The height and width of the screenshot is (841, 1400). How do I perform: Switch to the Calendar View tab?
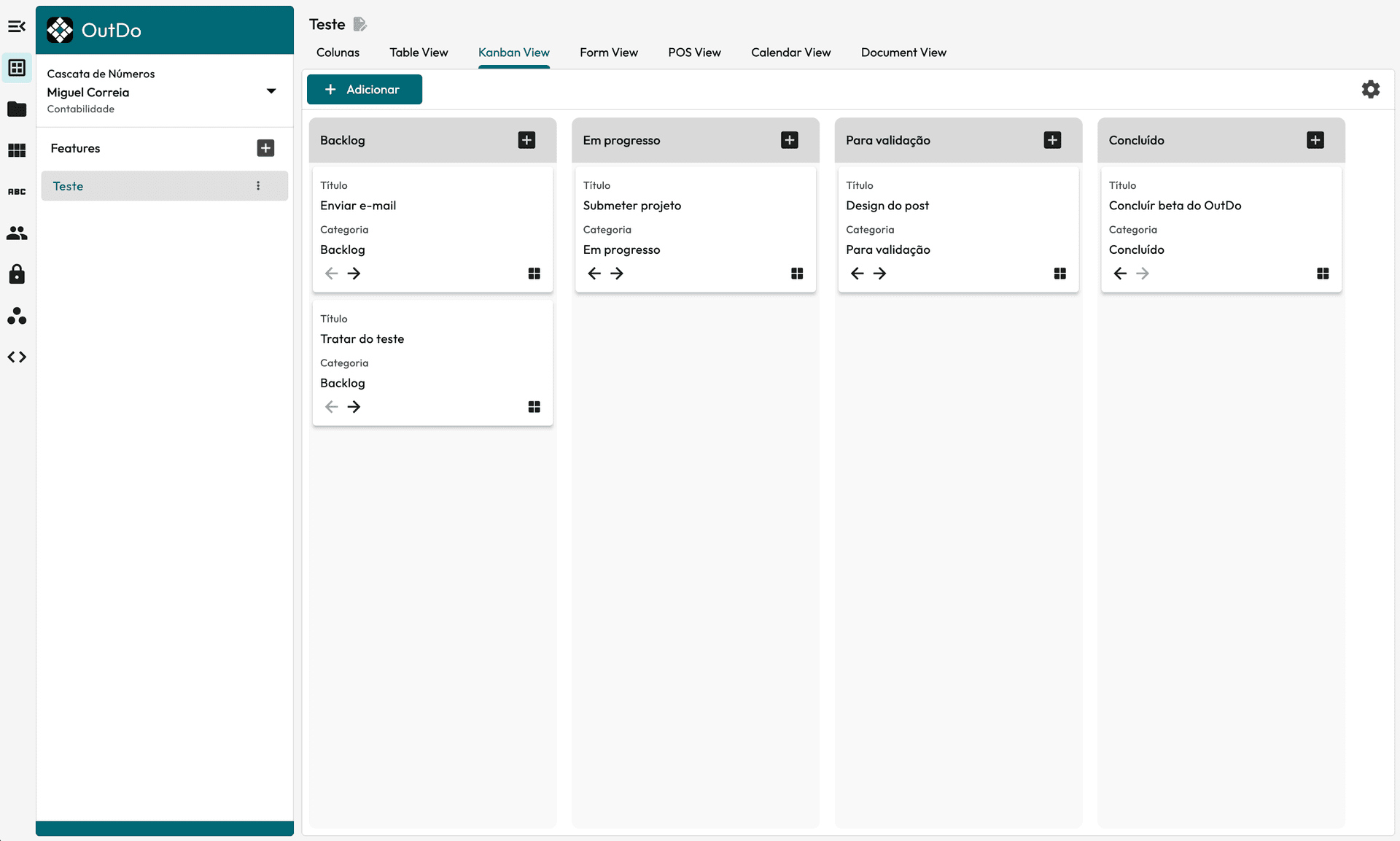click(790, 52)
